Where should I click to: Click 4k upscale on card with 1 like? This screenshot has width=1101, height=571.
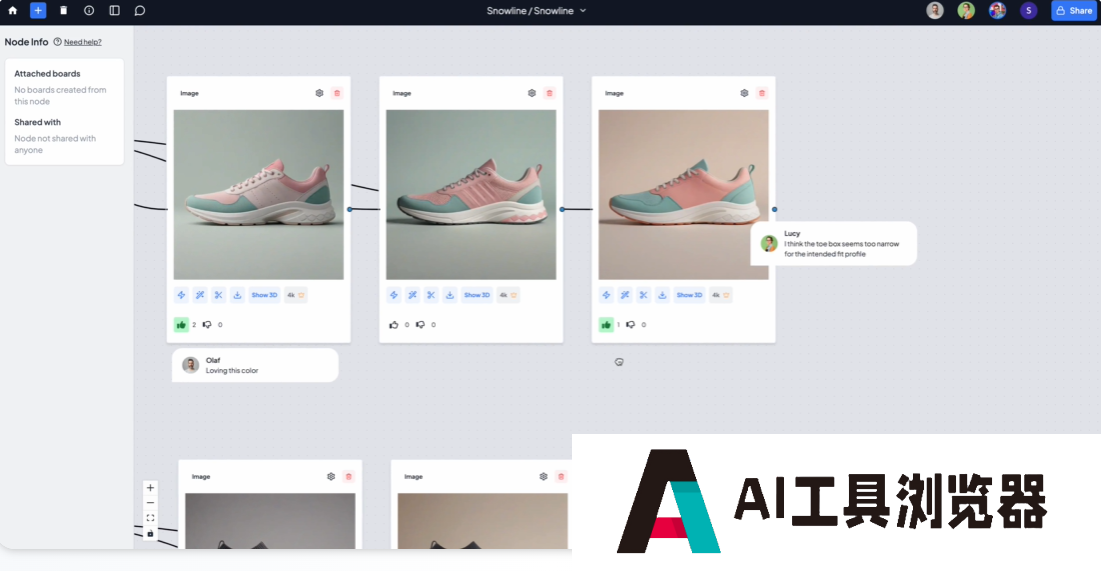coord(720,295)
